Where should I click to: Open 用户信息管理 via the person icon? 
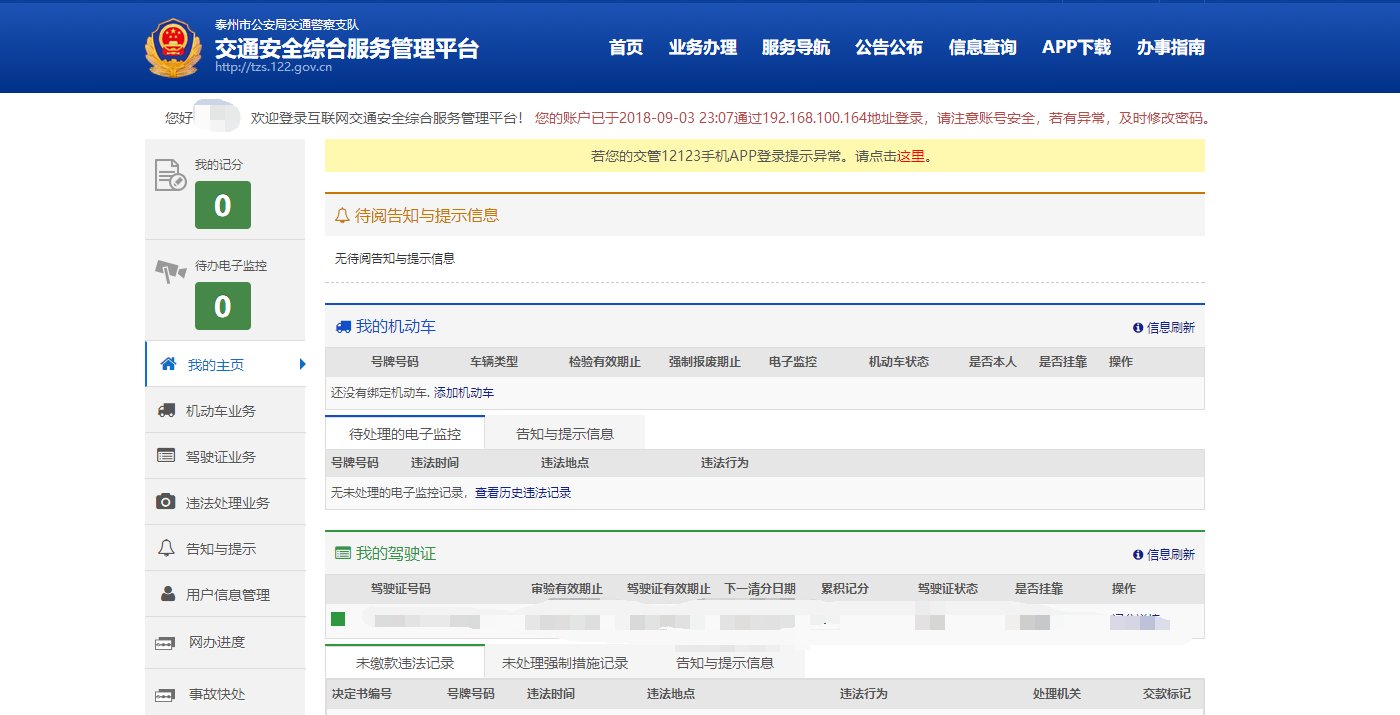(165, 594)
